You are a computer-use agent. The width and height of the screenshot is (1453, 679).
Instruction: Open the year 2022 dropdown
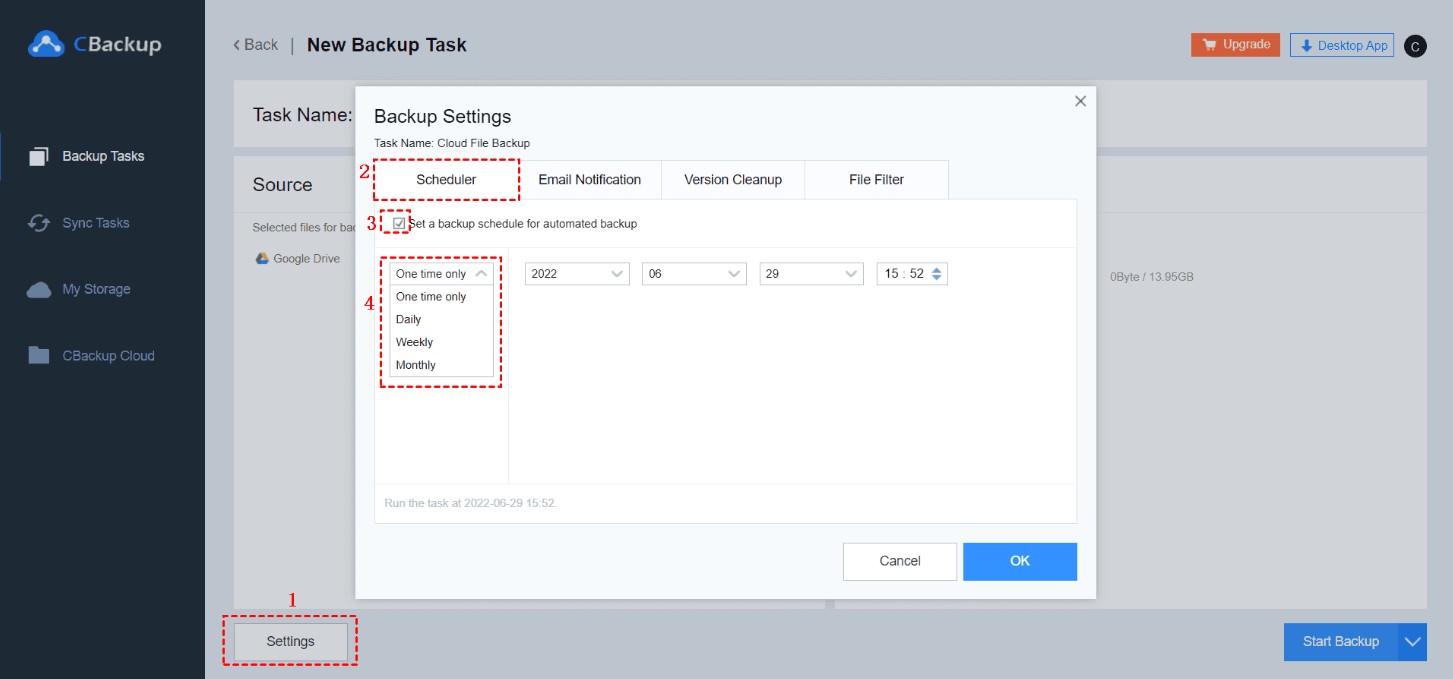[577, 273]
